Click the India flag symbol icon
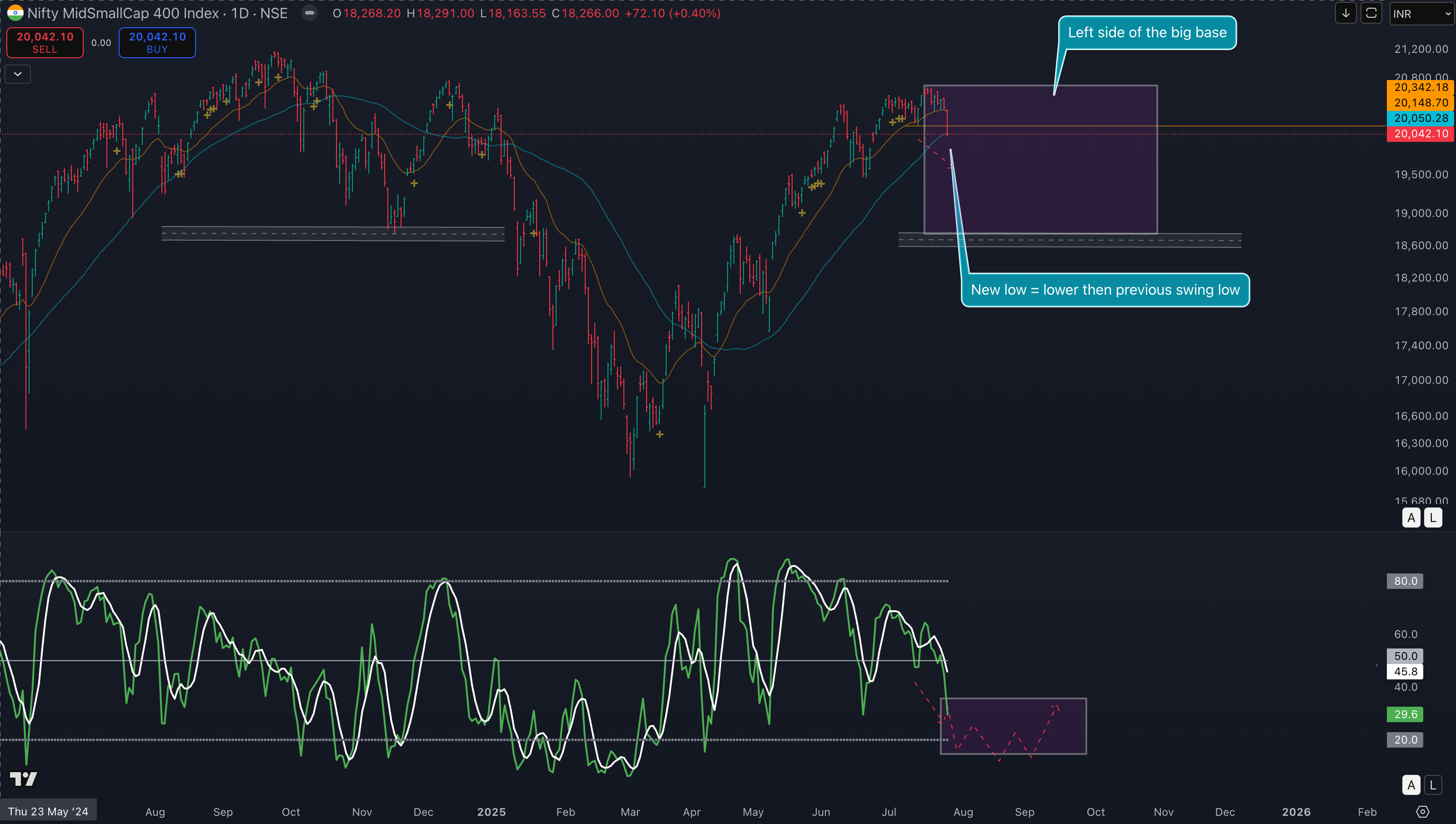 click(15, 13)
